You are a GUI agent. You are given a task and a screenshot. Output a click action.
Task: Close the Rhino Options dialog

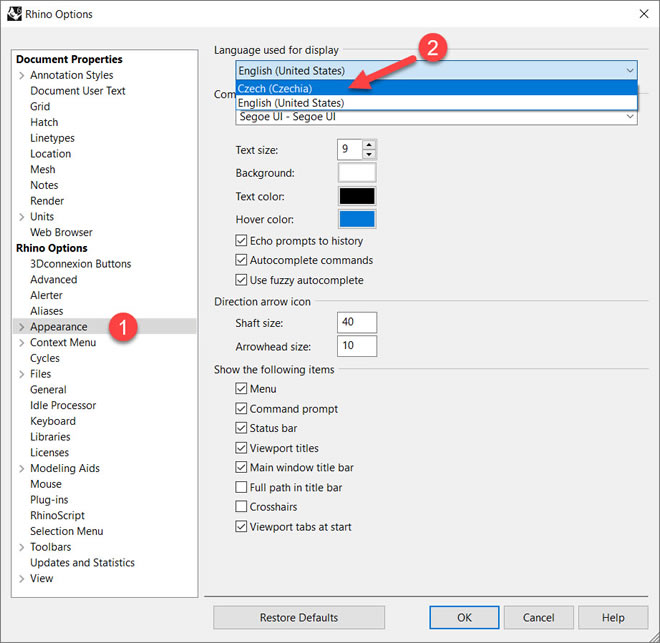(644, 14)
